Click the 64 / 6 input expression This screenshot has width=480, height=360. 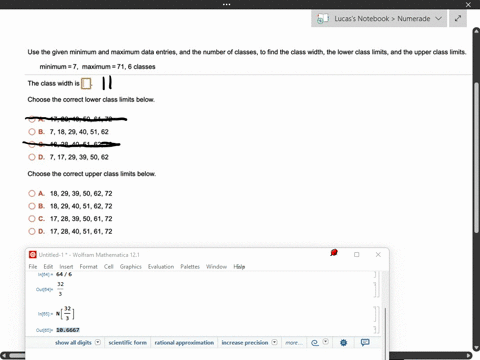[64, 274]
